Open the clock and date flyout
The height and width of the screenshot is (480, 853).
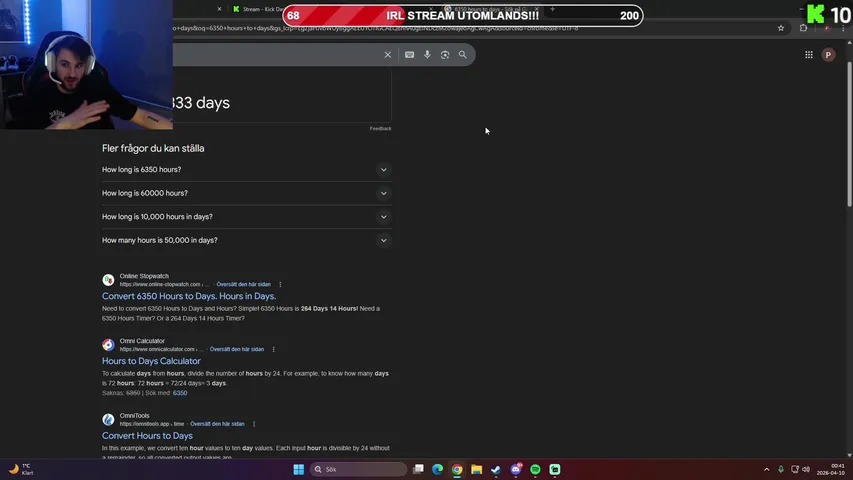pos(831,469)
